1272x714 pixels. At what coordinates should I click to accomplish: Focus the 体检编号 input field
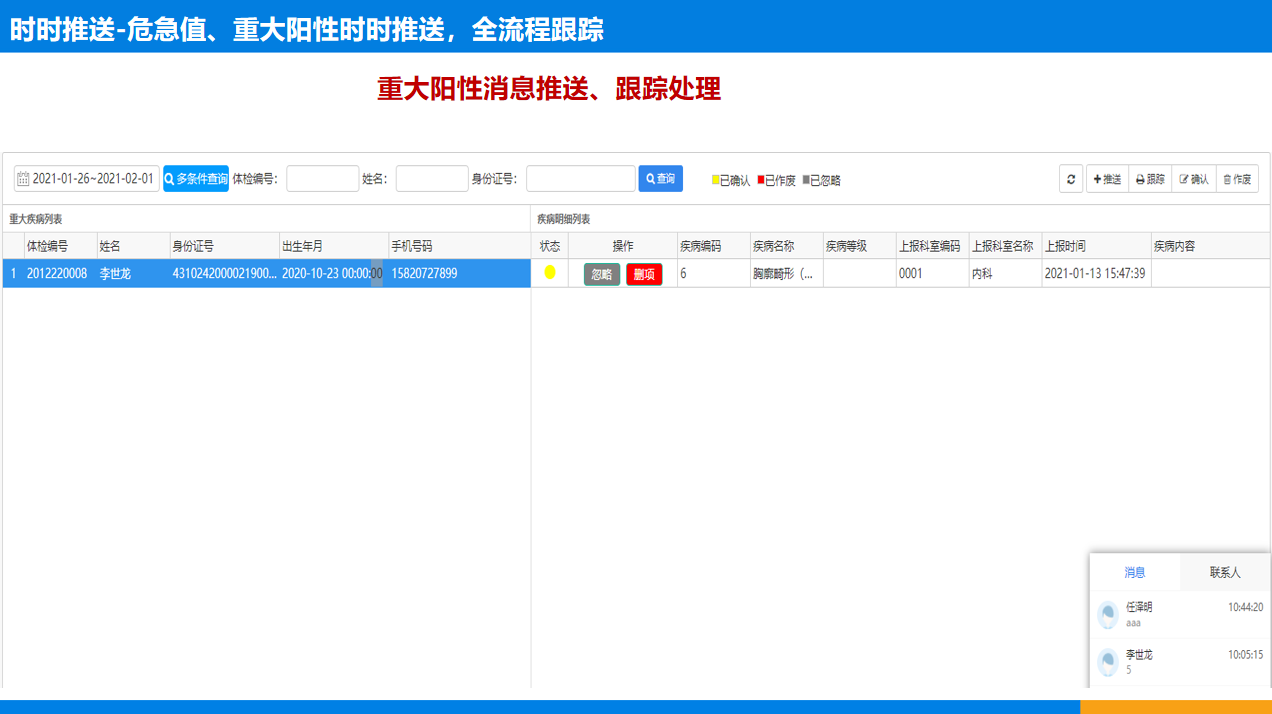(323, 179)
